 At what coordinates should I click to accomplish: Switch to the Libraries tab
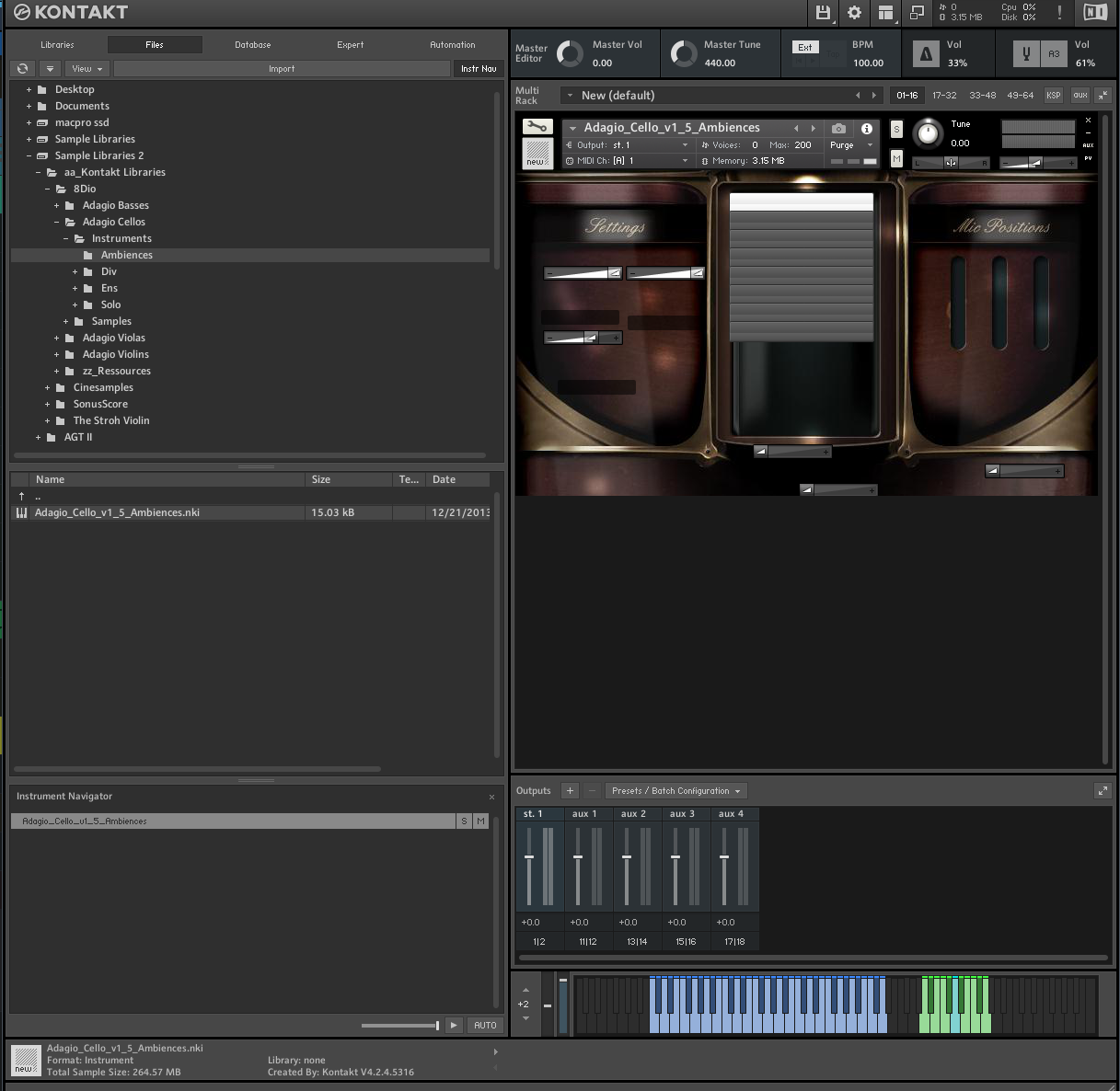click(x=57, y=45)
